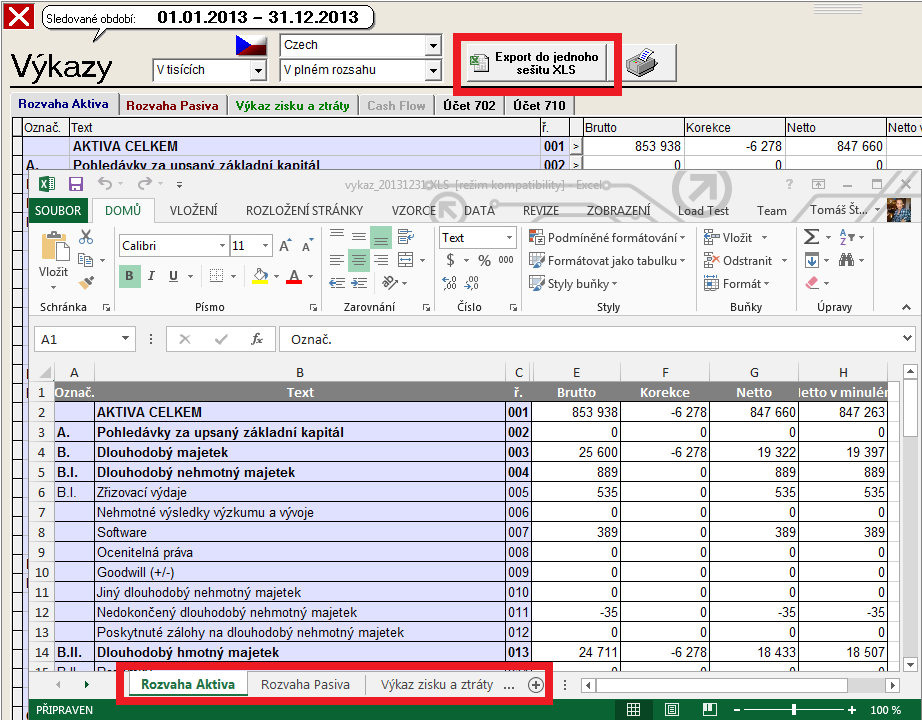
Task: Click the text orientation icon
Action: pos(390,283)
